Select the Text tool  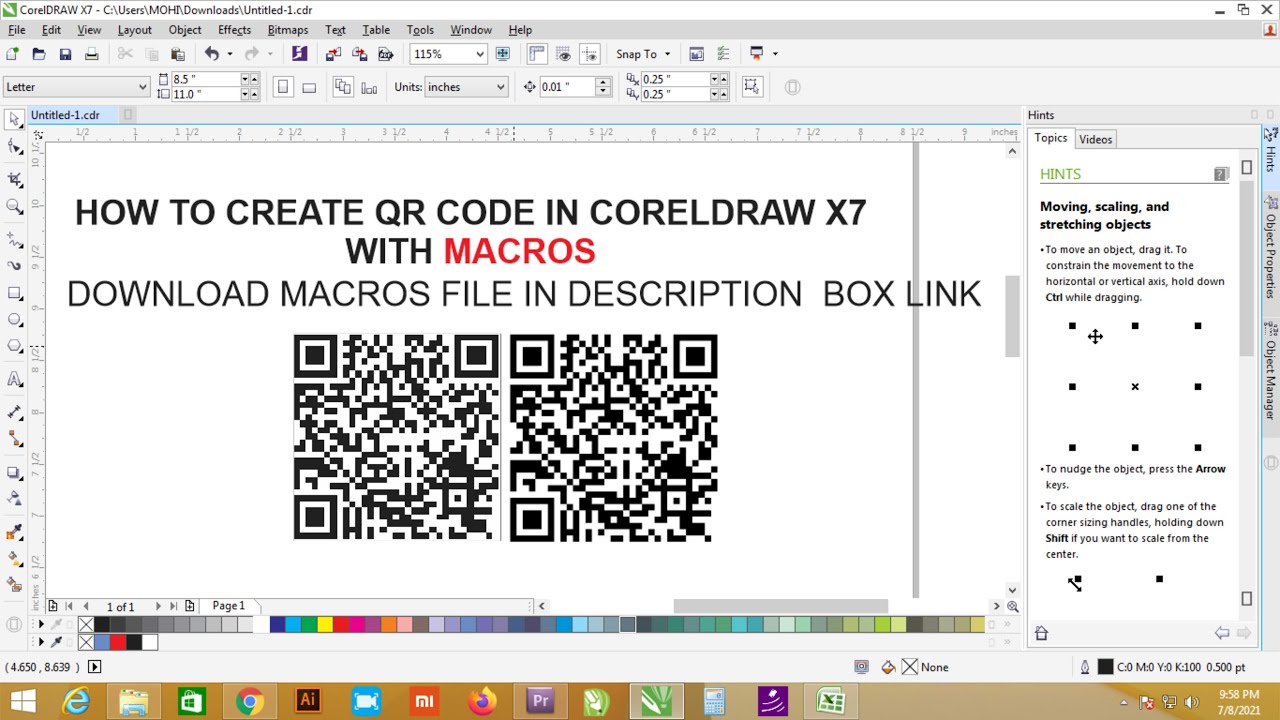pyautogui.click(x=14, y=379)
